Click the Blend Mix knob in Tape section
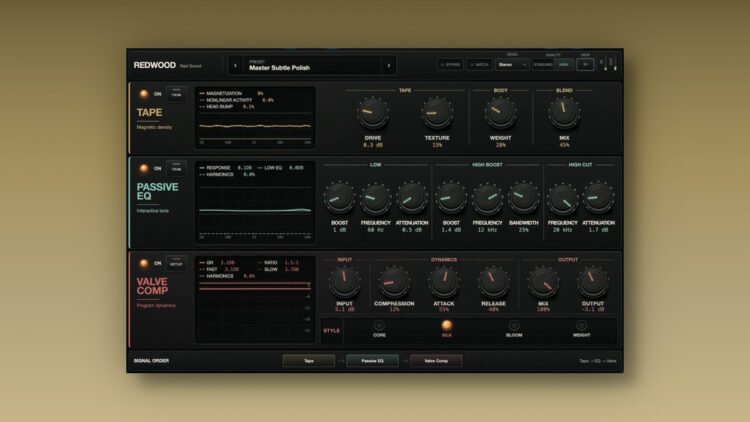Image resolution: width=750 pixels, height=422 pixels. click(x=564, y=113)
